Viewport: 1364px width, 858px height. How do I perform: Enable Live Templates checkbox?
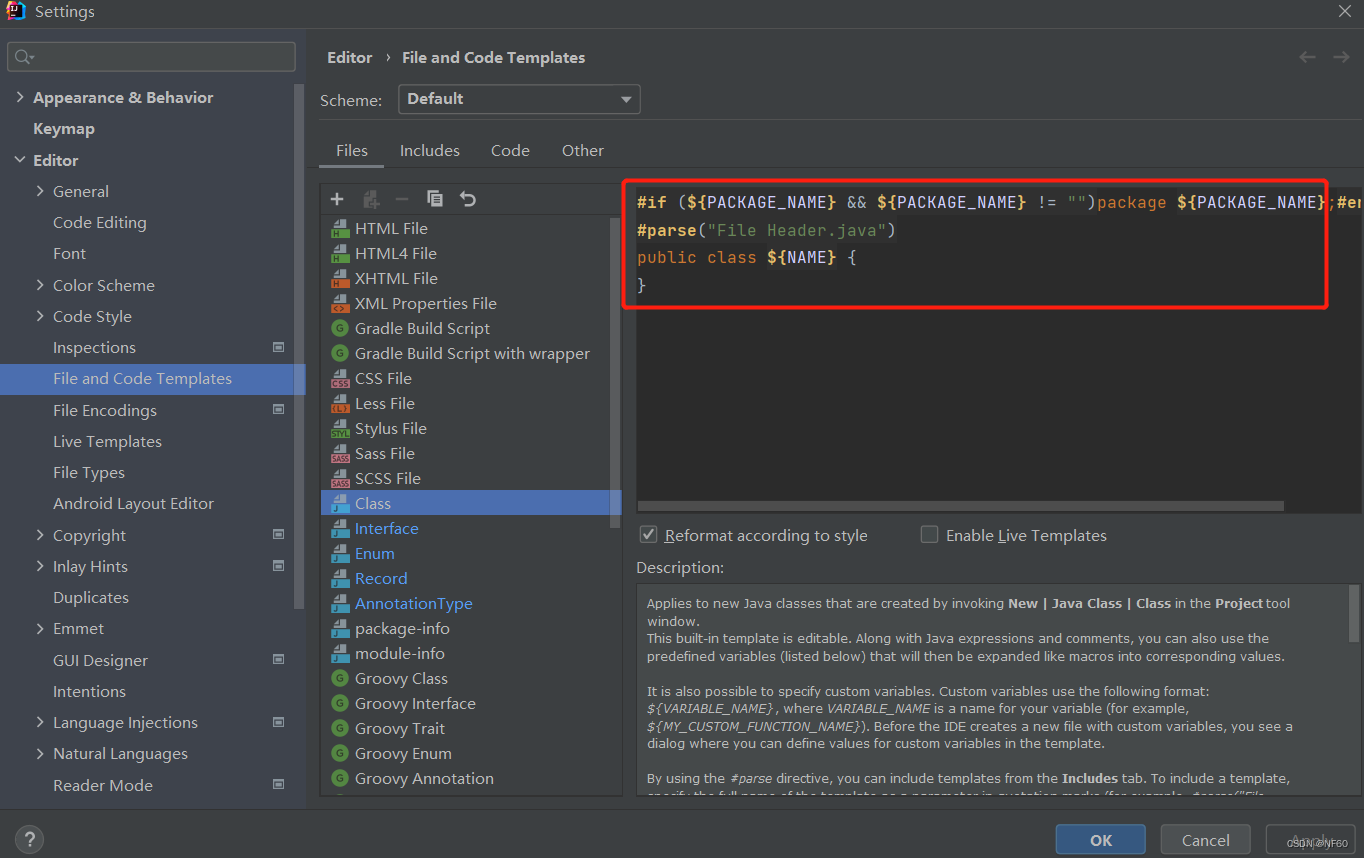point(929,535)
